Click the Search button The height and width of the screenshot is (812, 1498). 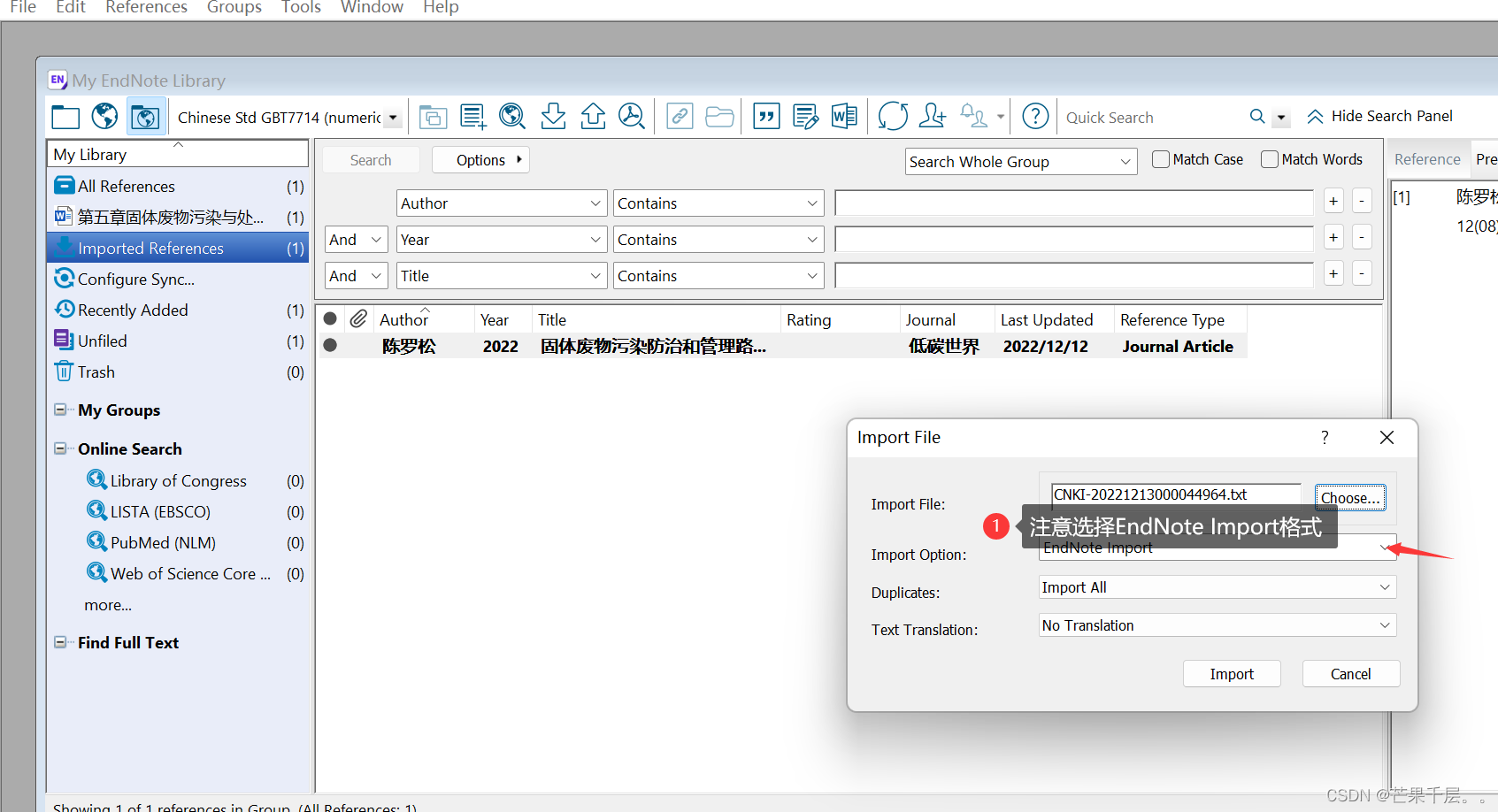click(x=371, y=160)
